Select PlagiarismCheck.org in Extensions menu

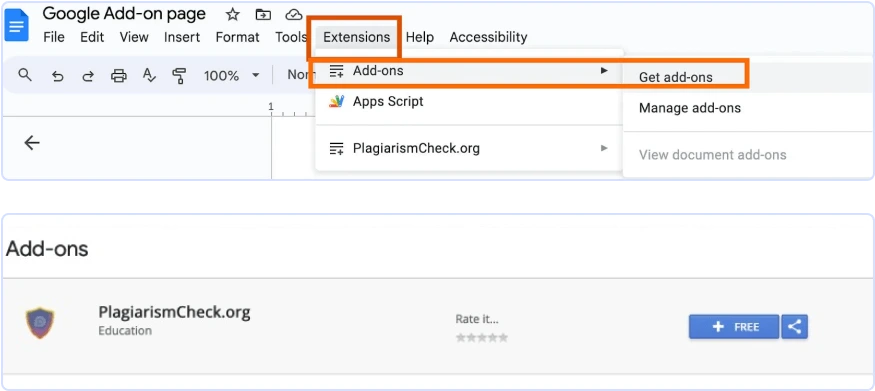coord(469,148)
